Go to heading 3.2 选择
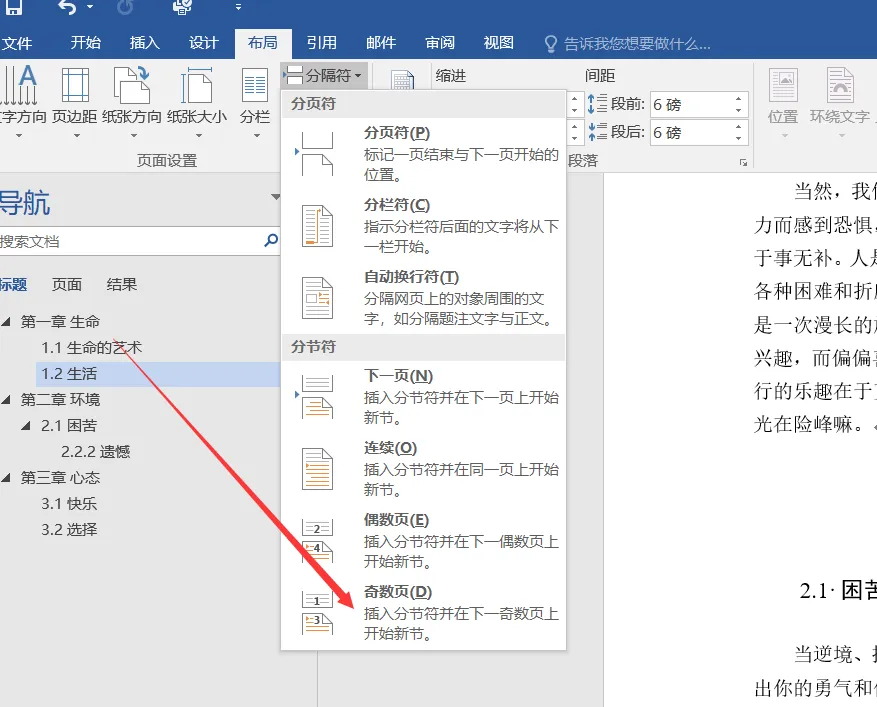This screenshot has height=707, width=877. point(69,530)
